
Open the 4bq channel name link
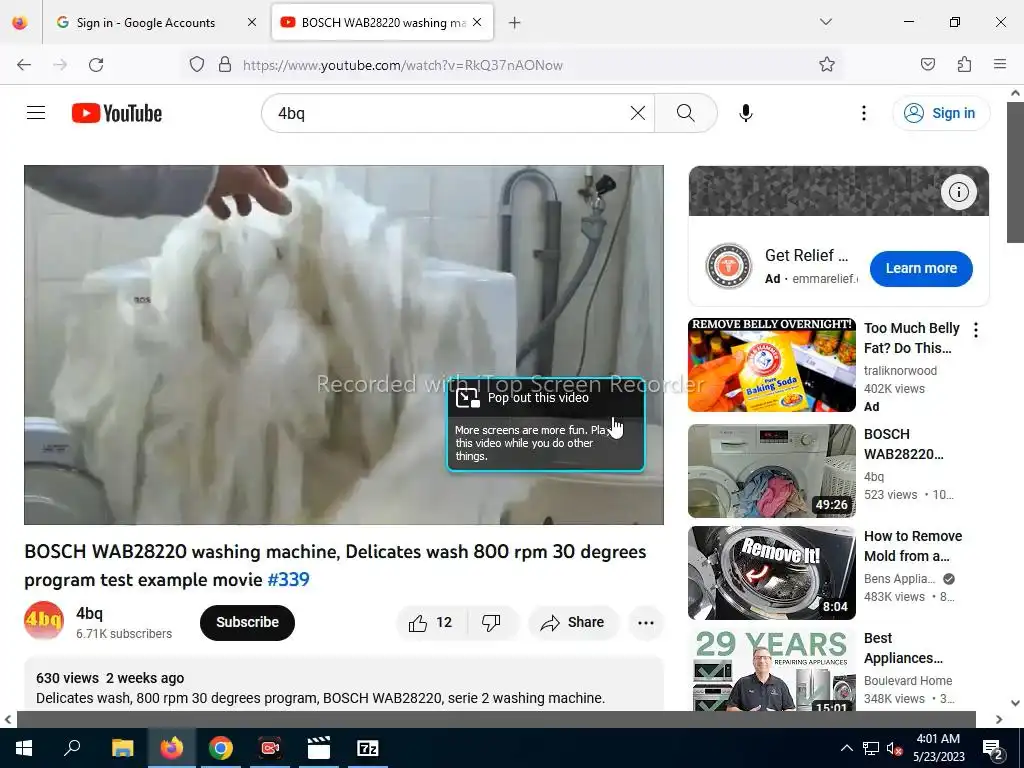pyautogui.click(x=89, y=613)
